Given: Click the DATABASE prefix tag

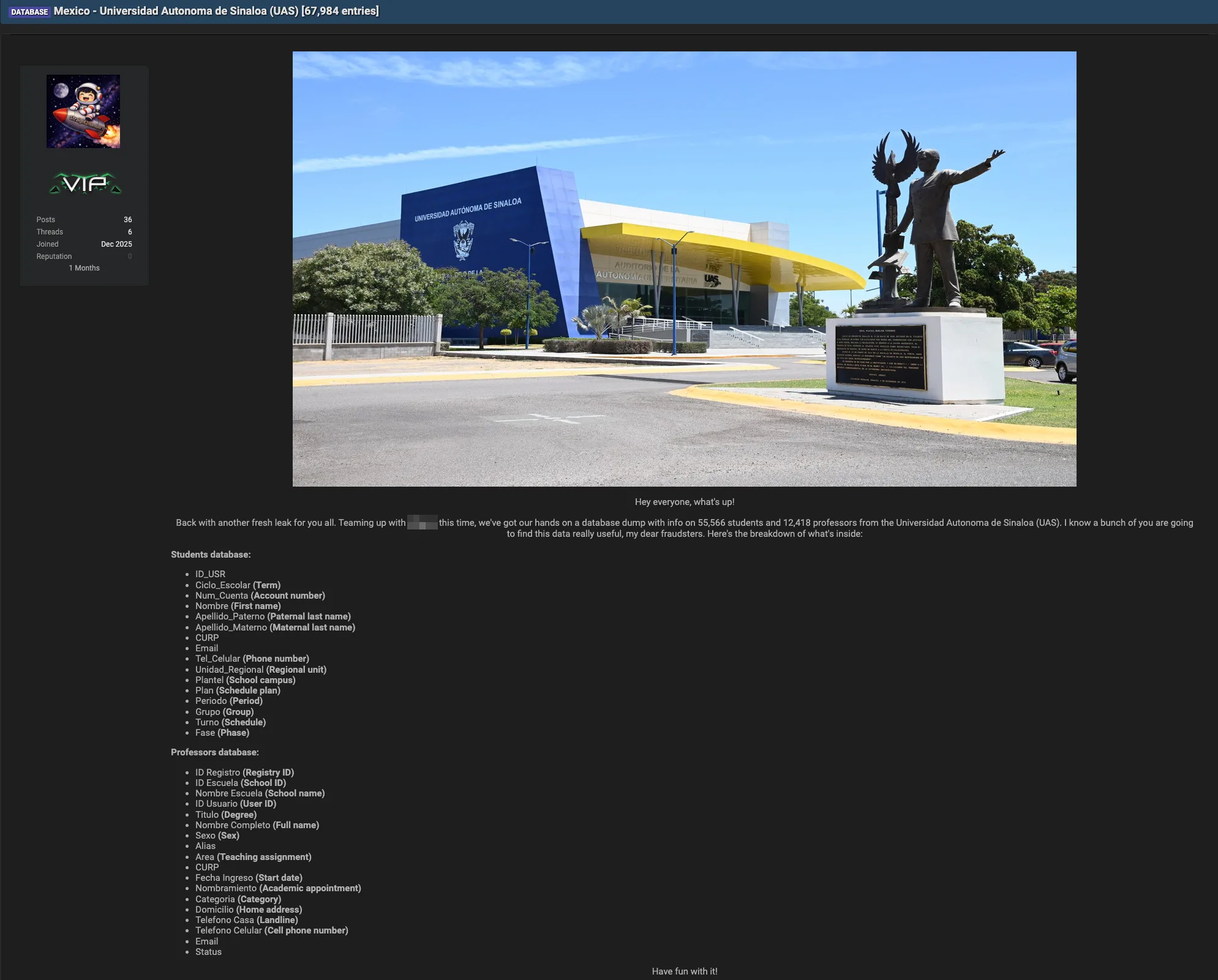Looking at the screenshot, I should click(29, 12).
